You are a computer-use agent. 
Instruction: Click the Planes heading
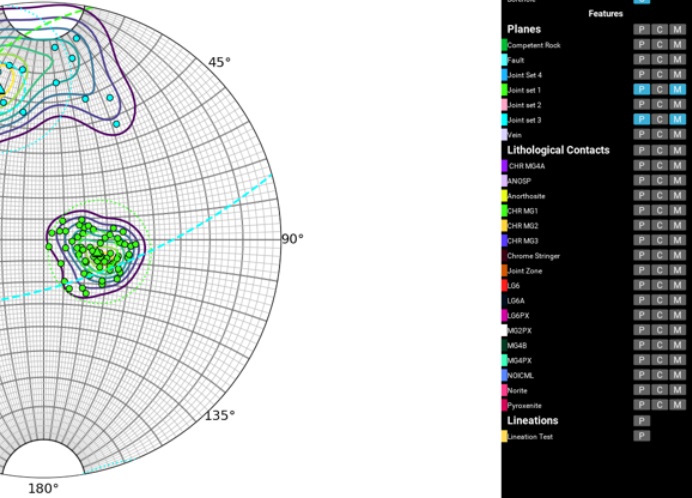[x=524, y=29]
